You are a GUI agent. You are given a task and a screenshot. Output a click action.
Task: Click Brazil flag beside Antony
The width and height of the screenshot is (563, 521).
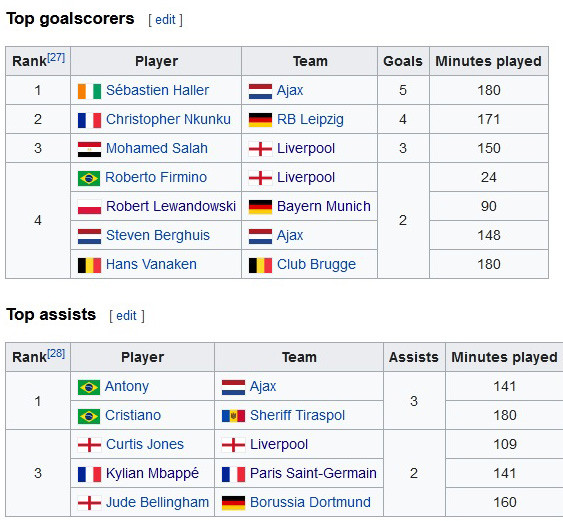89,387
